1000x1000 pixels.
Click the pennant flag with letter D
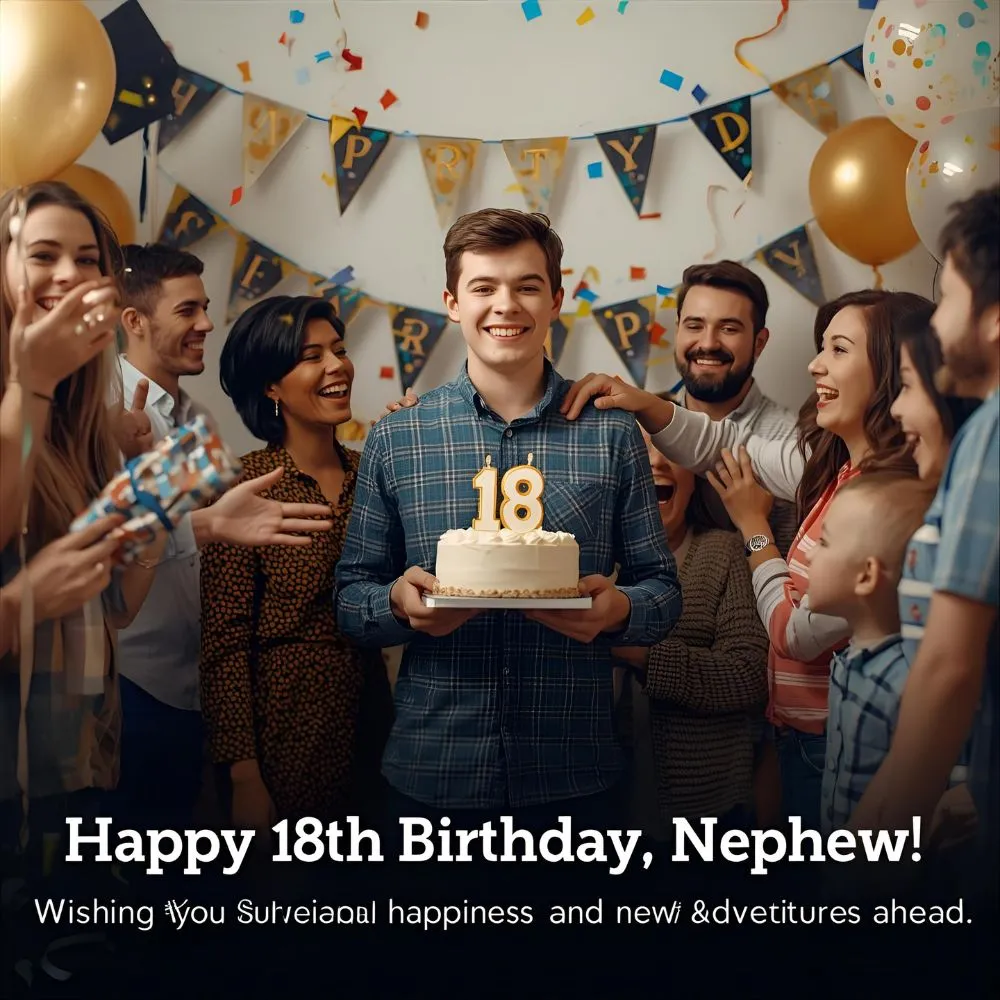pos(726,134)
